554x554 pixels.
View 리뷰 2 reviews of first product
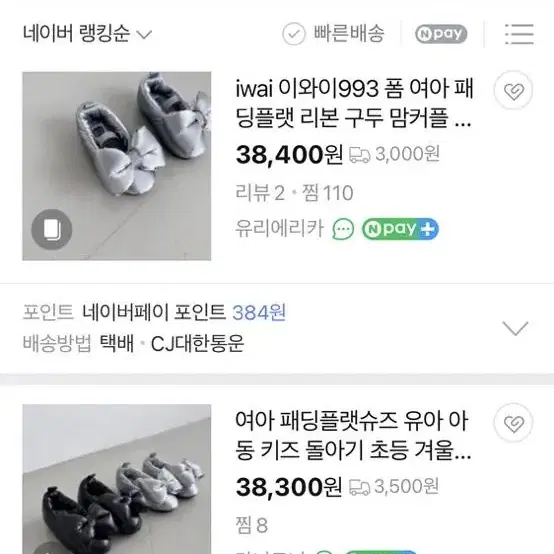[x=260, y=193]
